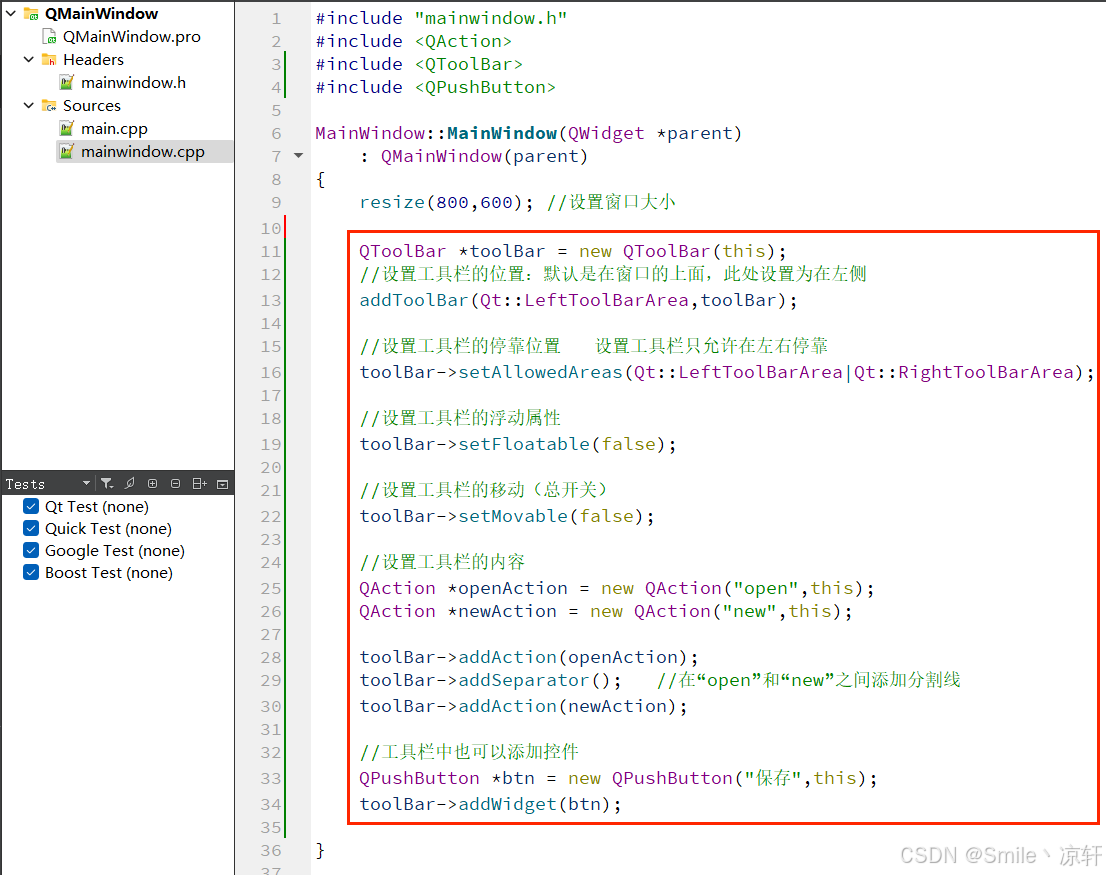Uncheck the Qt Test checkbox
Screen dimensions: 1106x875
(x=31, y=506)
